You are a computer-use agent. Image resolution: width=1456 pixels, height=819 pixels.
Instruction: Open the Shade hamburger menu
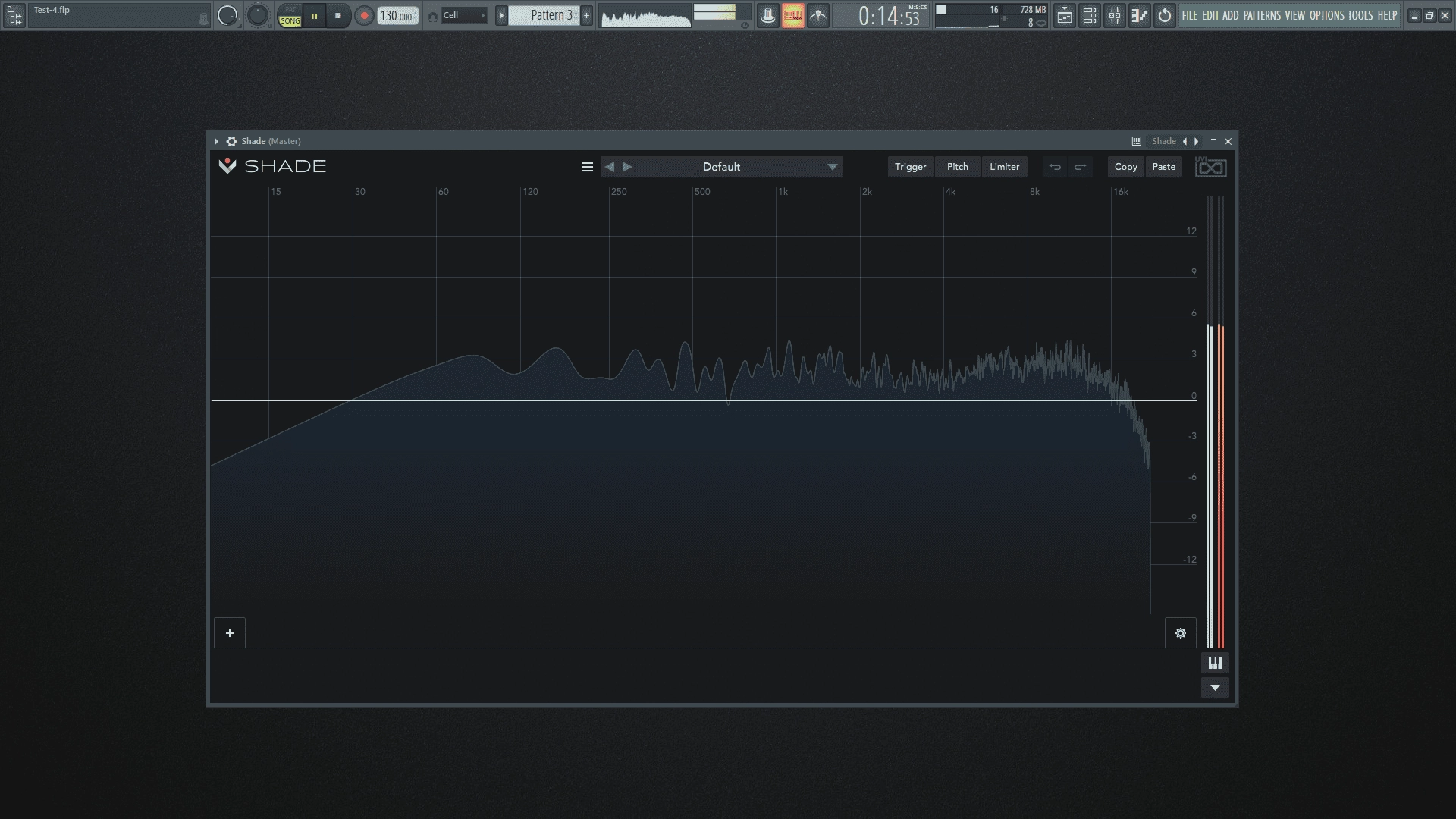point(587,167)
